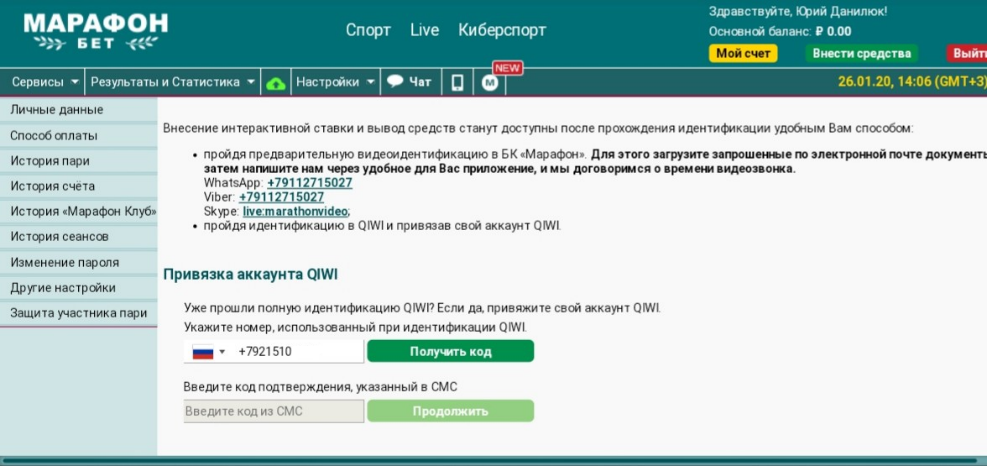987x466 pixels.
Task: Open Изменение пароля in the sidebar
Action: pyautogui.click(x=65, y=262)
